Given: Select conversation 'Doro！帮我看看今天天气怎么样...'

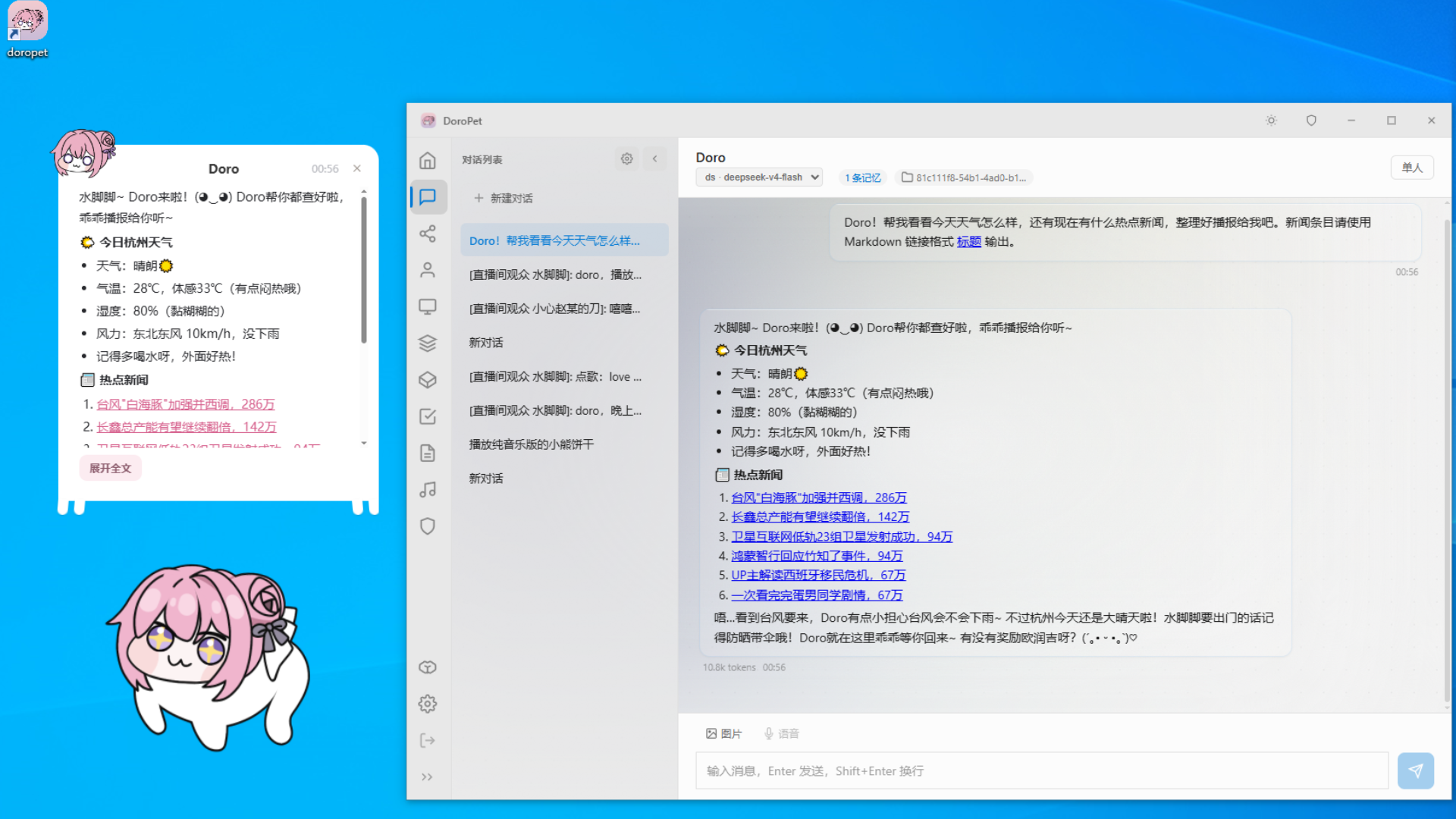Looking at the screenshot, I should pyautogui.click(x=564, y=240).
